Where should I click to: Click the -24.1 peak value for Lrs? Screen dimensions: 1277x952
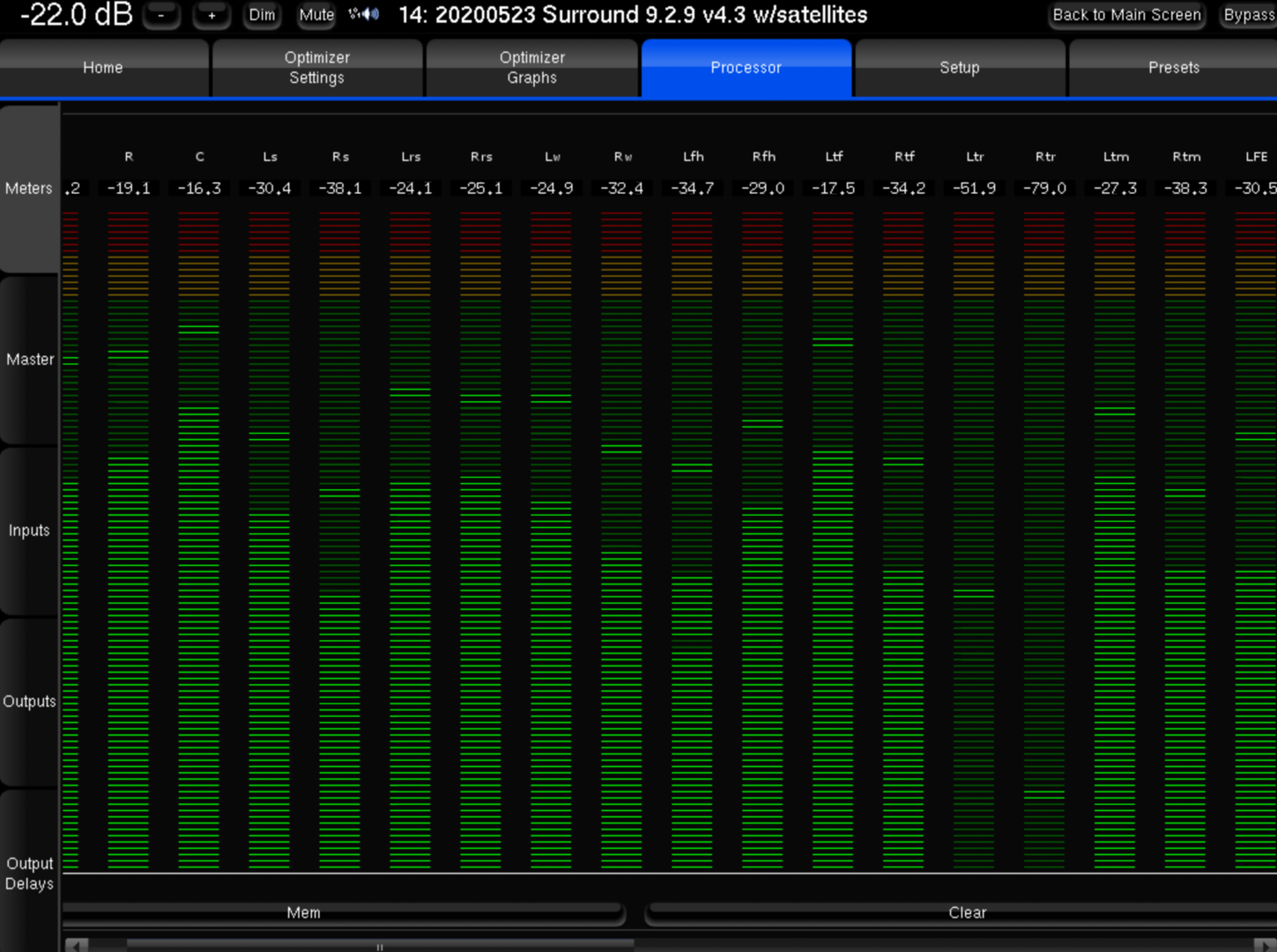[411, 189]
